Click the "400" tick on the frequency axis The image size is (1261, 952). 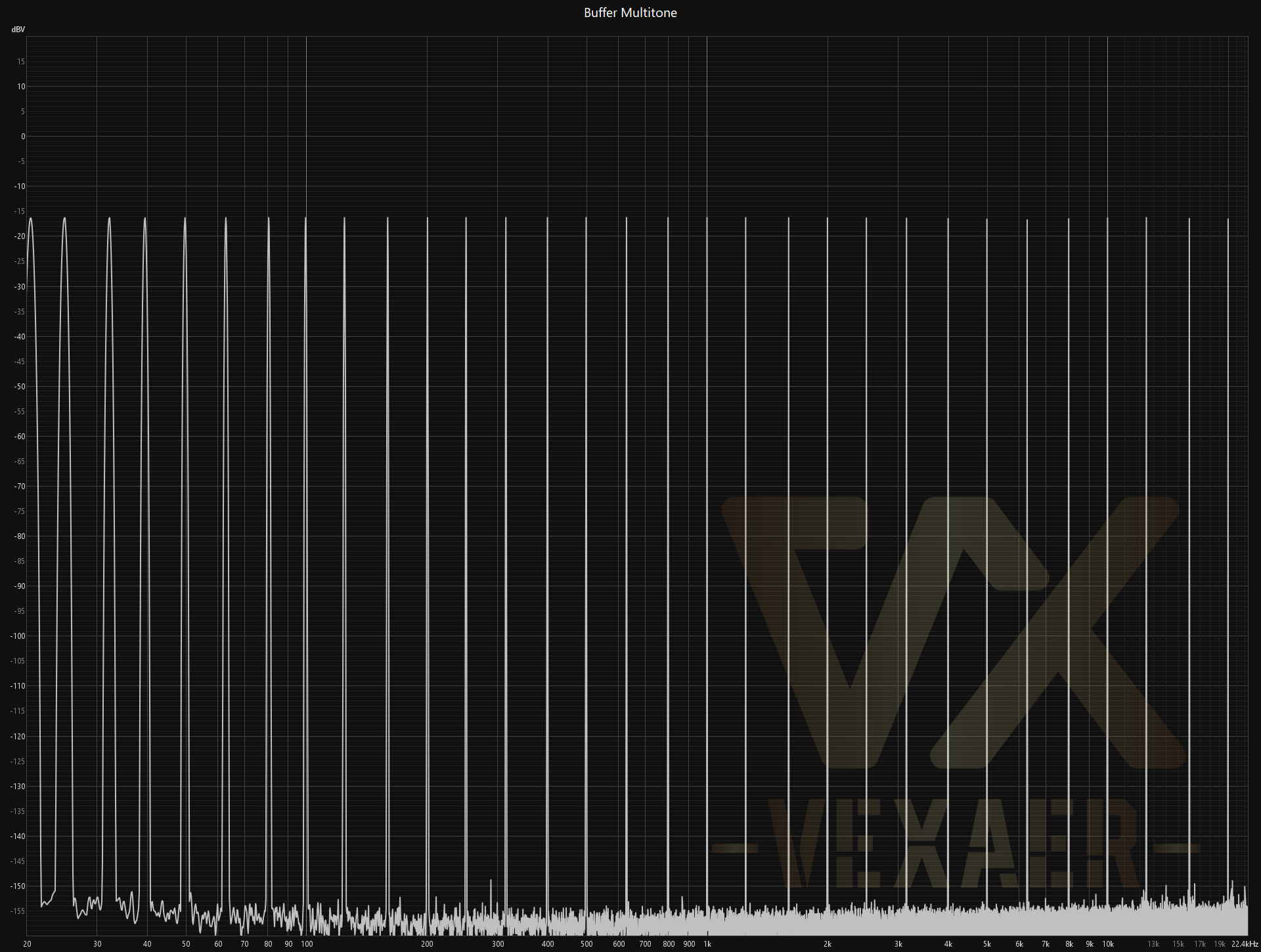pos(548,944)
